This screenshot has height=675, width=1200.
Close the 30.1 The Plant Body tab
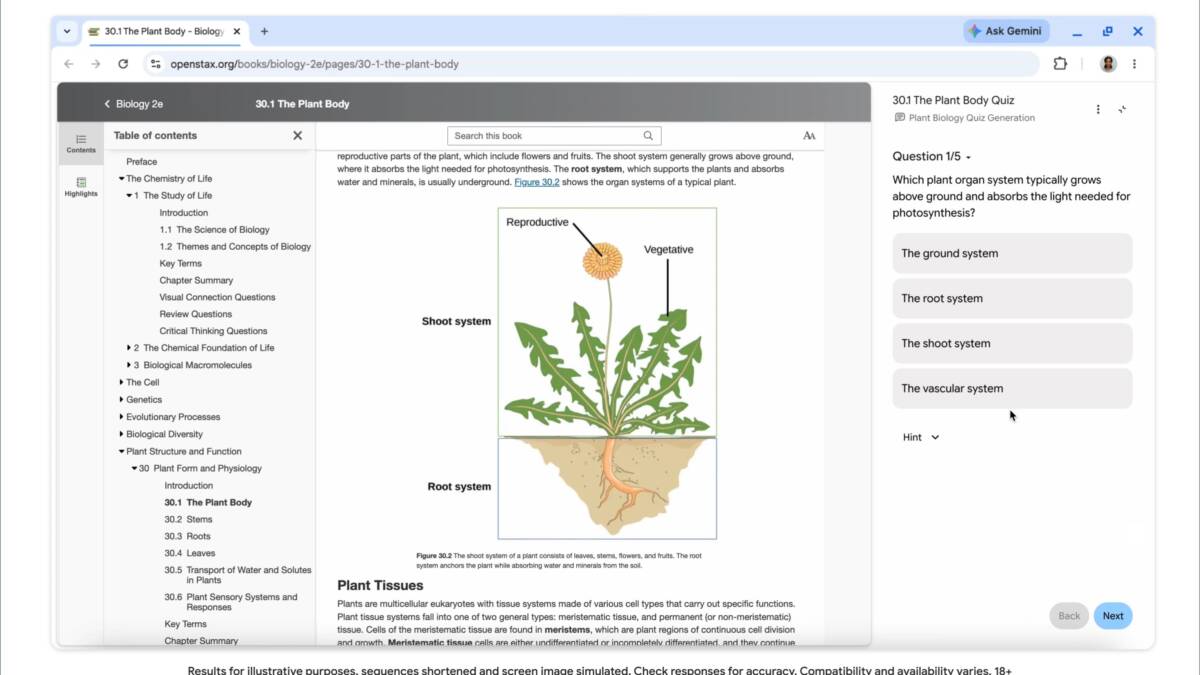237,31
